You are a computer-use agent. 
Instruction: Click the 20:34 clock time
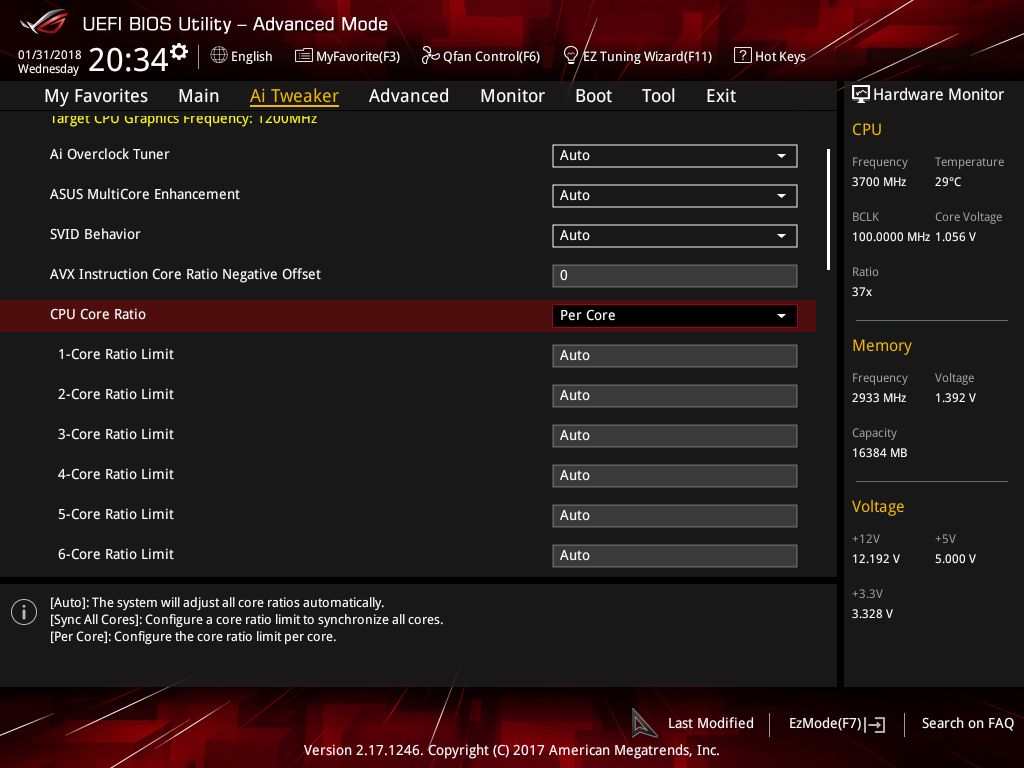129,59
